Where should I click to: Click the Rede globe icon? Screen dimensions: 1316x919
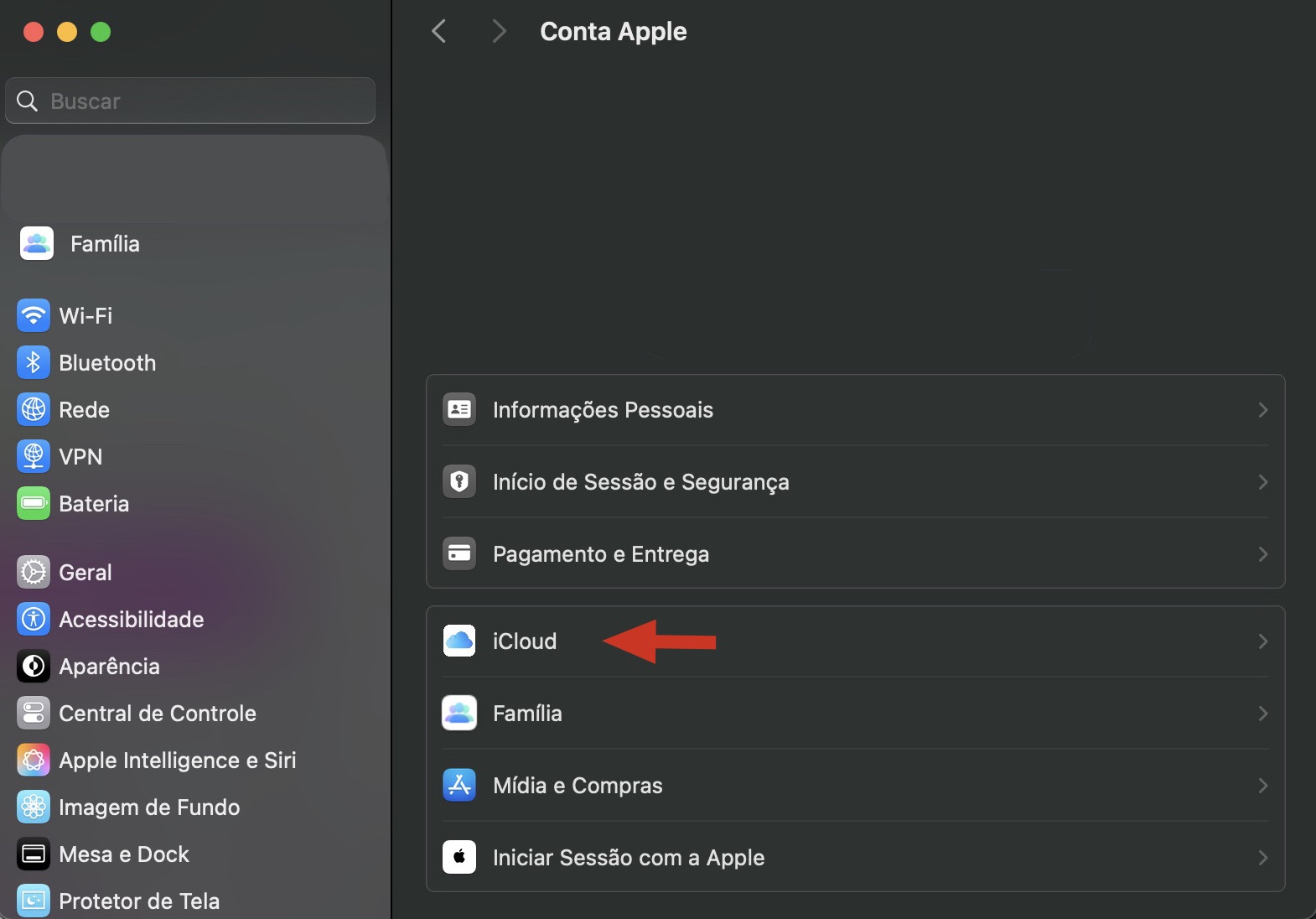pos(34,409)
